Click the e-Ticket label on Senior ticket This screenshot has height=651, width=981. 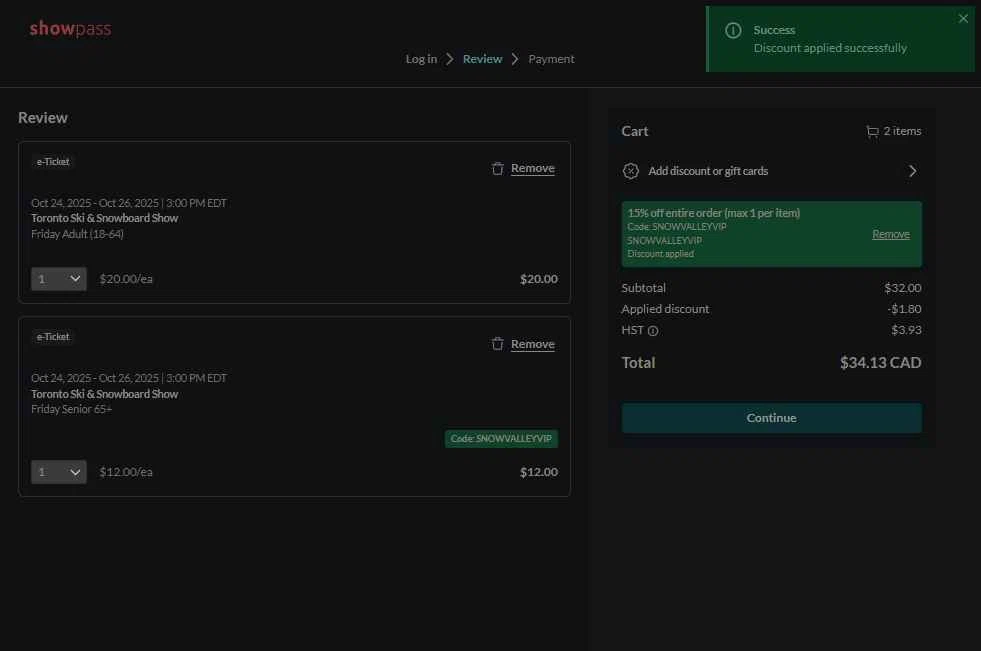[53, 337]
